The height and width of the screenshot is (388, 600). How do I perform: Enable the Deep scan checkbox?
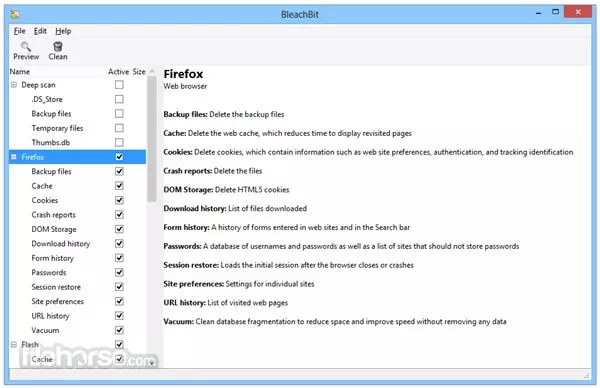119,85
